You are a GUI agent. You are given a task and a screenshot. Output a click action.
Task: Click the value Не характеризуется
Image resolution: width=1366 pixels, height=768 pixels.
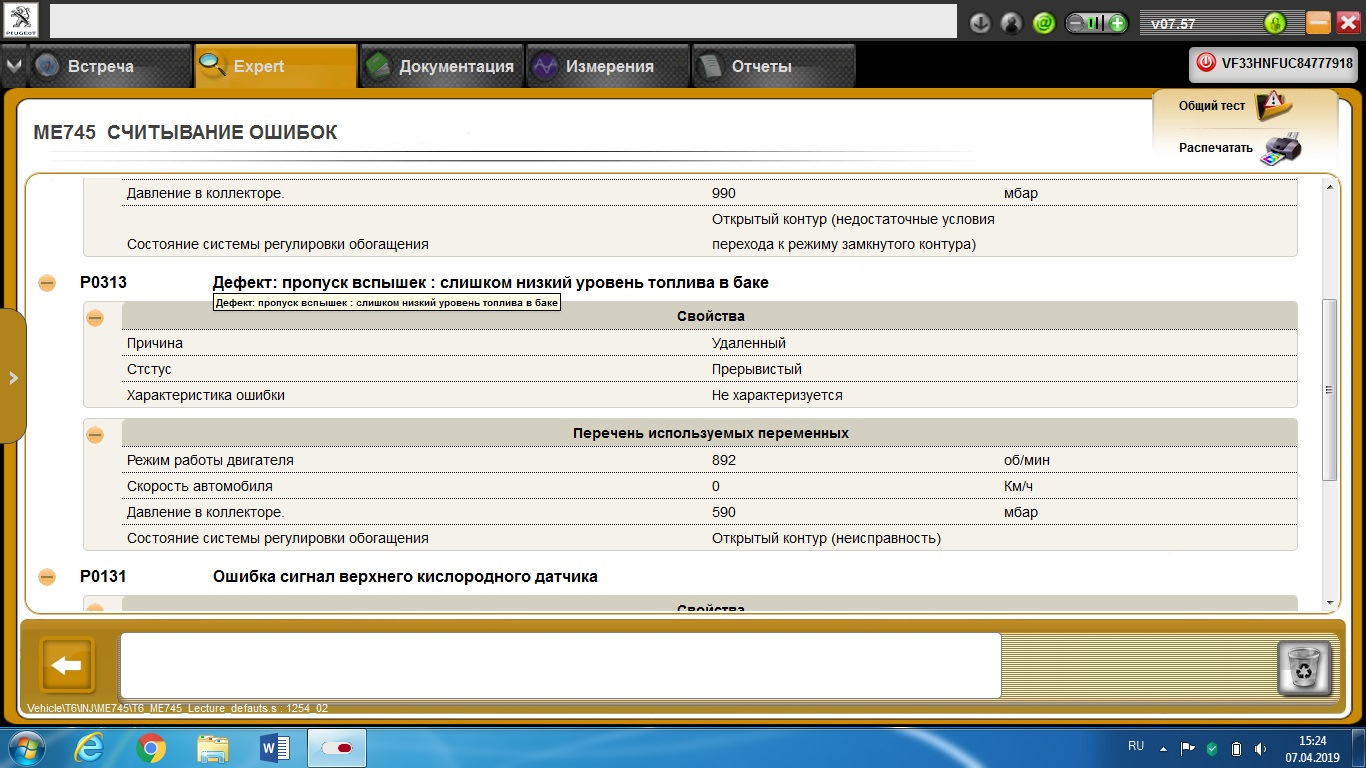point(777,395)
